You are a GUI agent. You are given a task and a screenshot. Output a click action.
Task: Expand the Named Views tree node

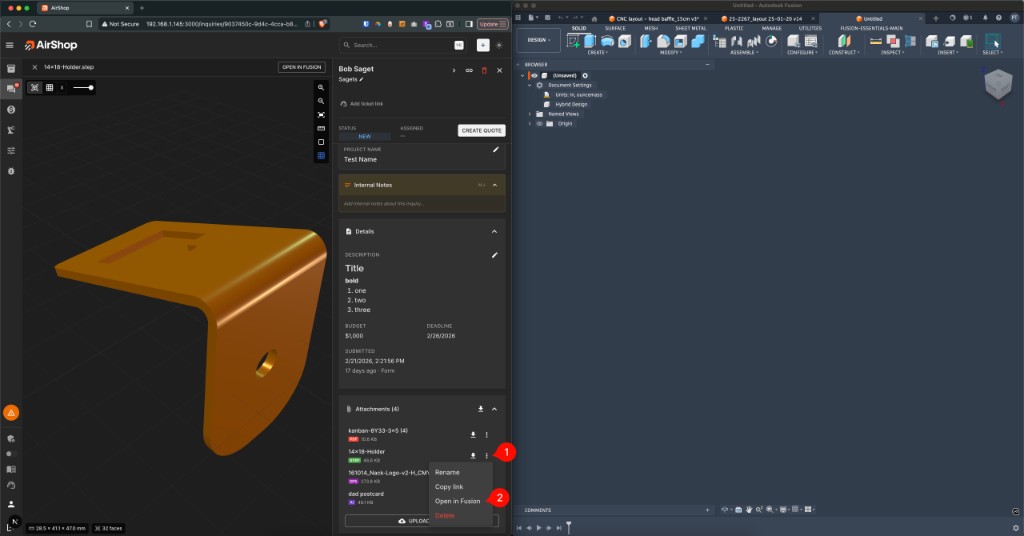coord(529,114)
